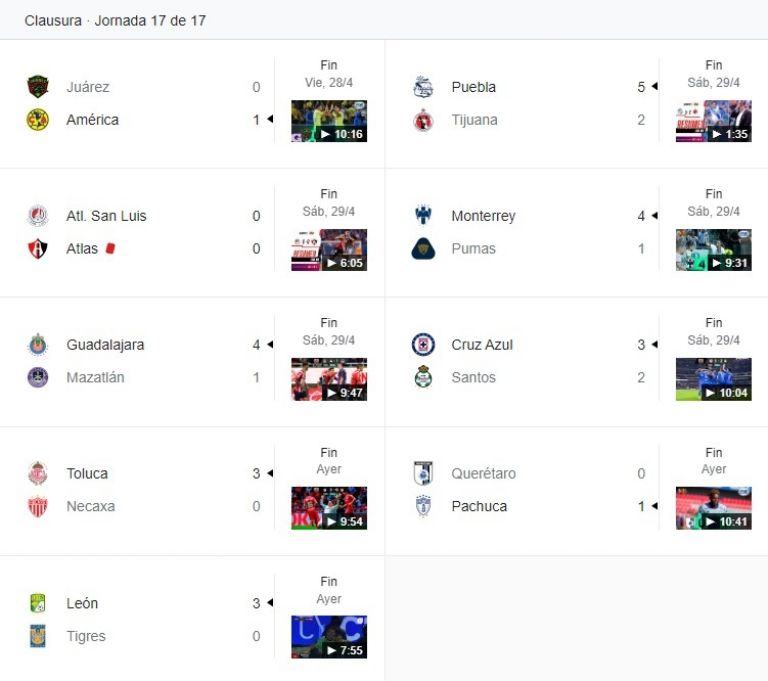Click the Cruz Azul team crest

423,344
